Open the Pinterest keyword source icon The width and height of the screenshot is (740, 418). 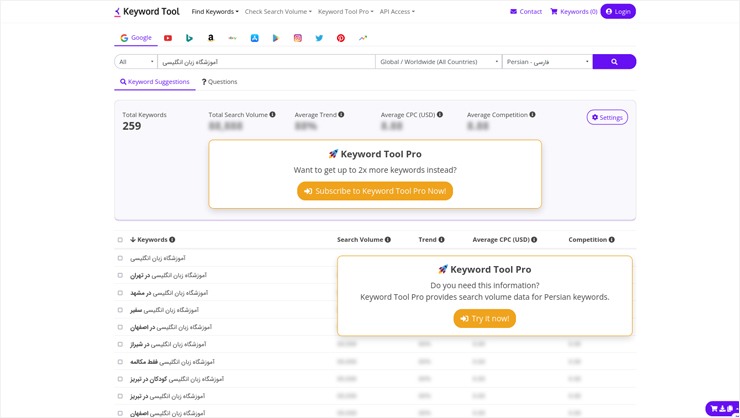[x=341, y=38]
